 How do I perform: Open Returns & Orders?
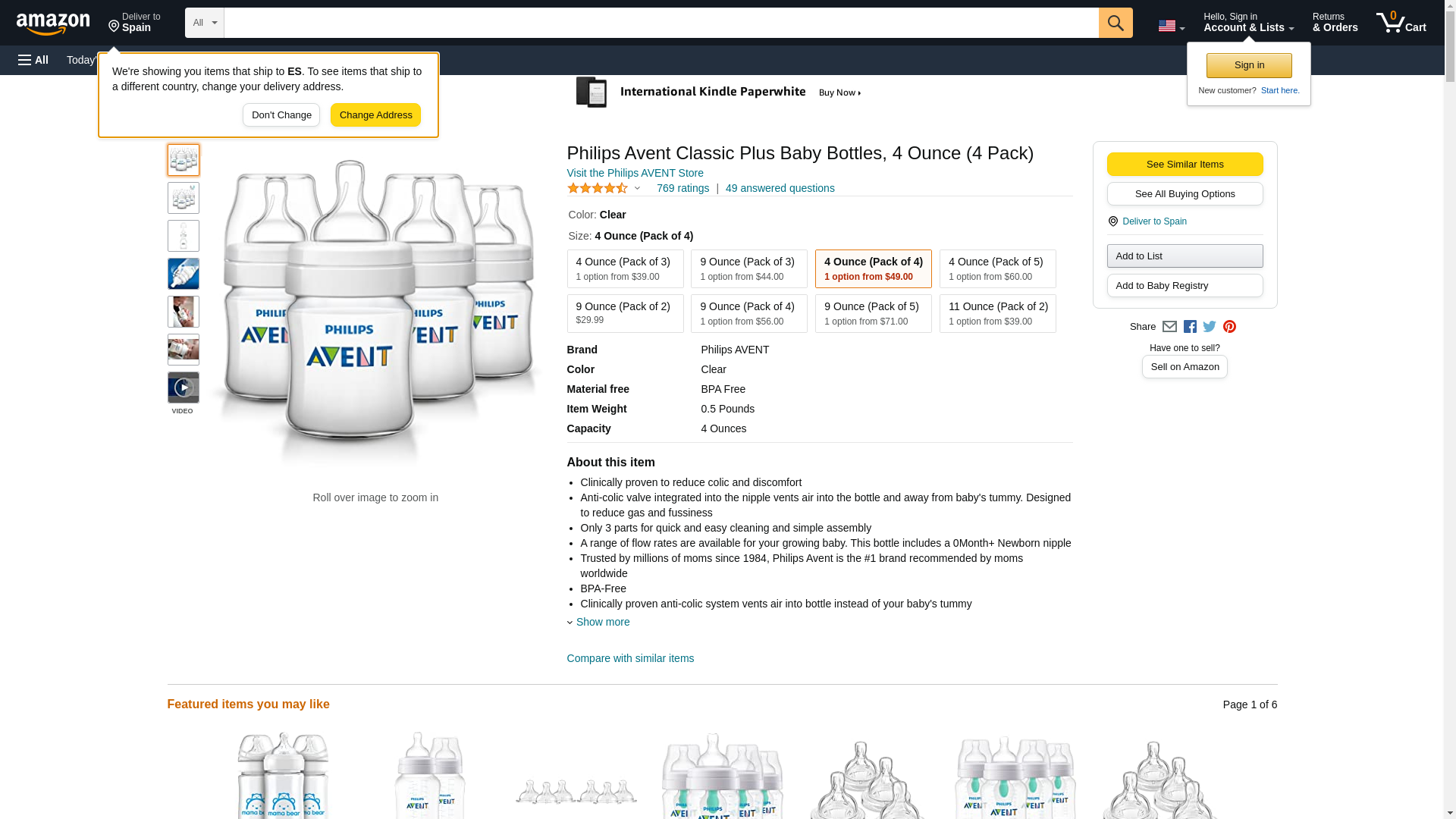(1335, 23)
